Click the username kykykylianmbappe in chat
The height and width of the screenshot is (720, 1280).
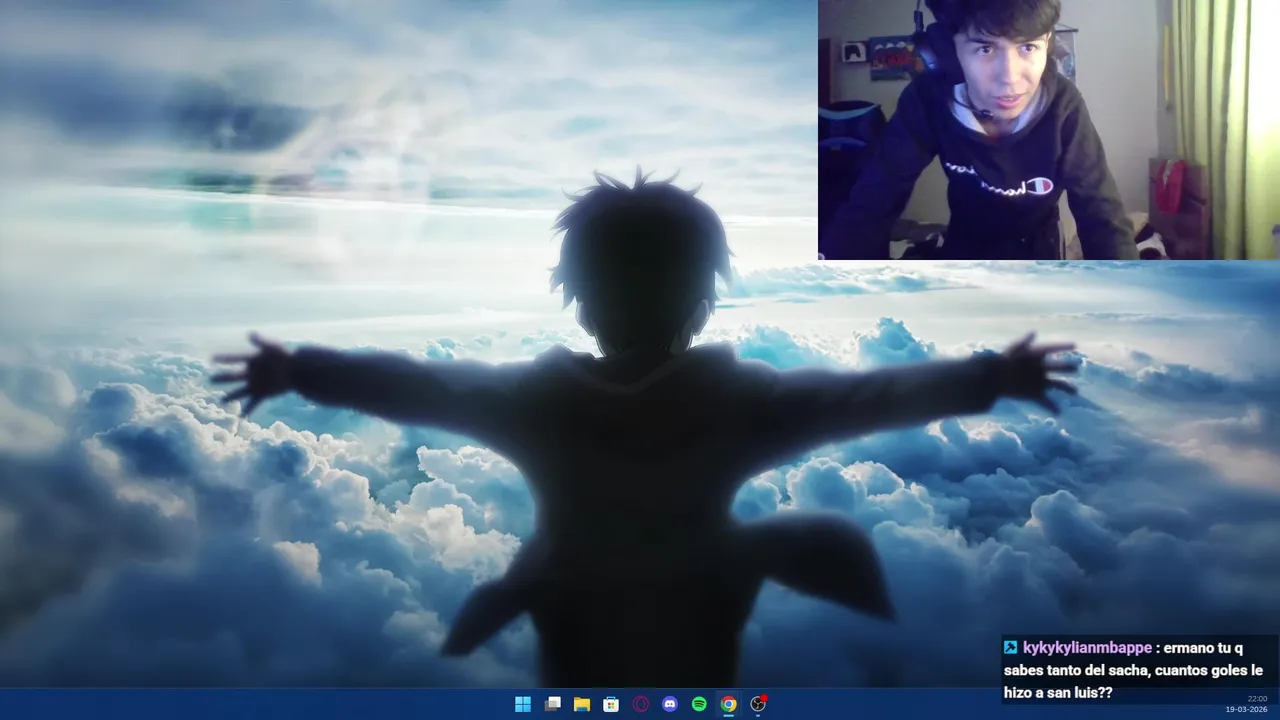[x=1087, y=648]
